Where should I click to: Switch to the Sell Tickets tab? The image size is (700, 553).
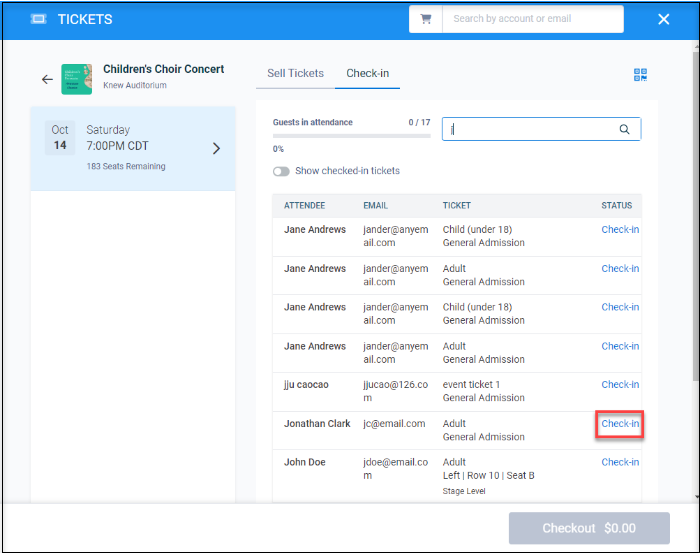(x=296, y=73)
